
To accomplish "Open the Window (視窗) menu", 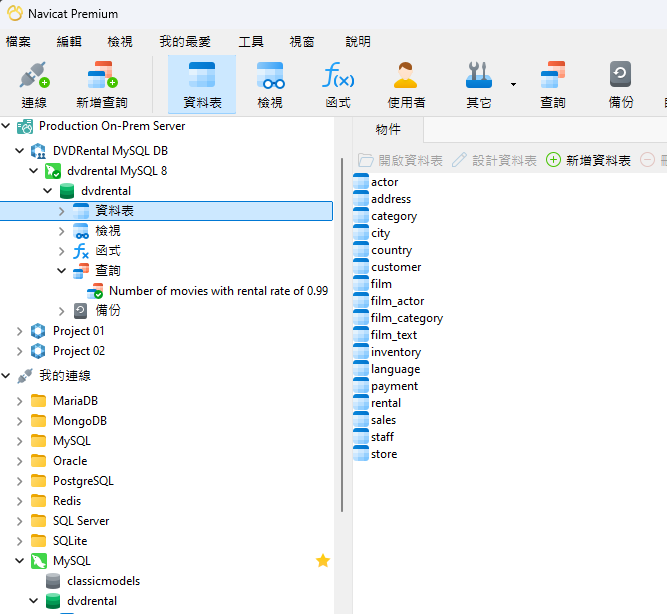I will pyautogui.click(x=302, y=42).
